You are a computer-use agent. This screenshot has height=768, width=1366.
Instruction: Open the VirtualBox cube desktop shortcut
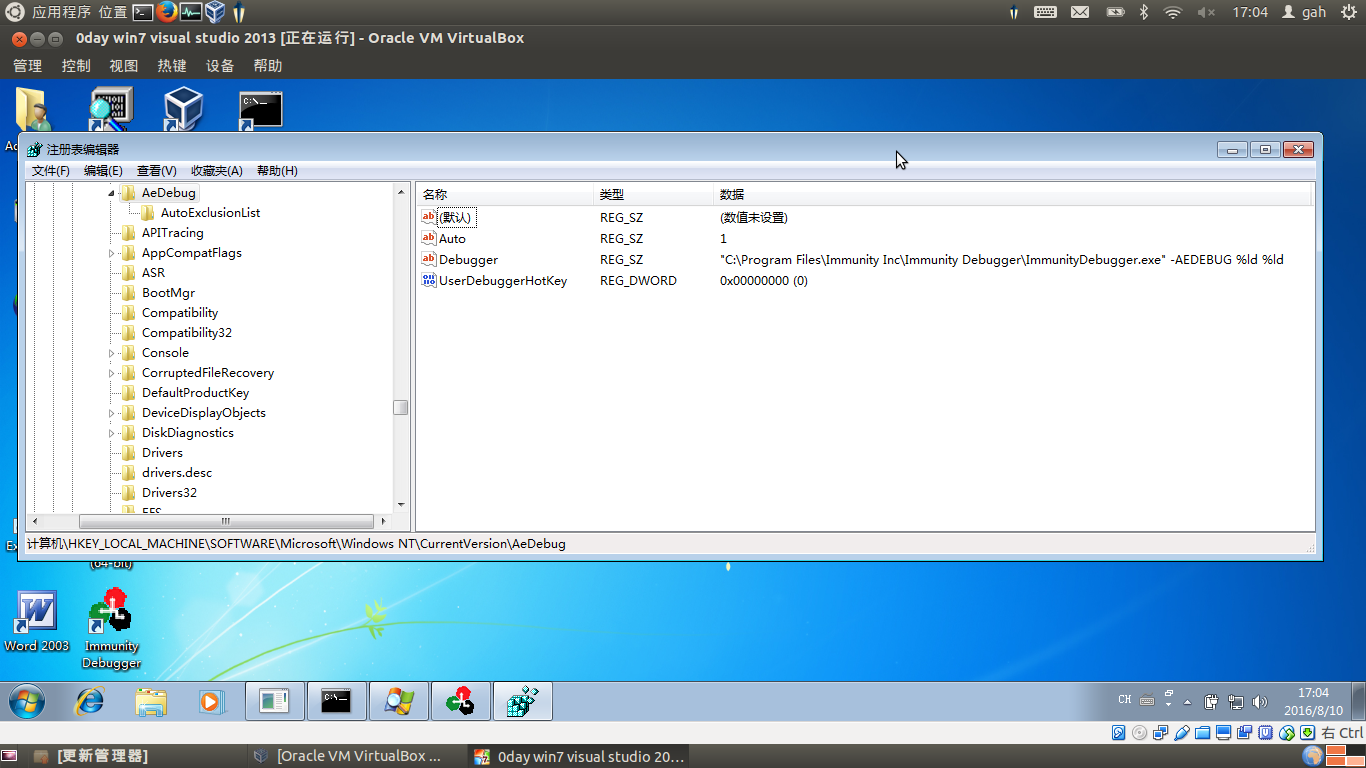pos(184,108)
